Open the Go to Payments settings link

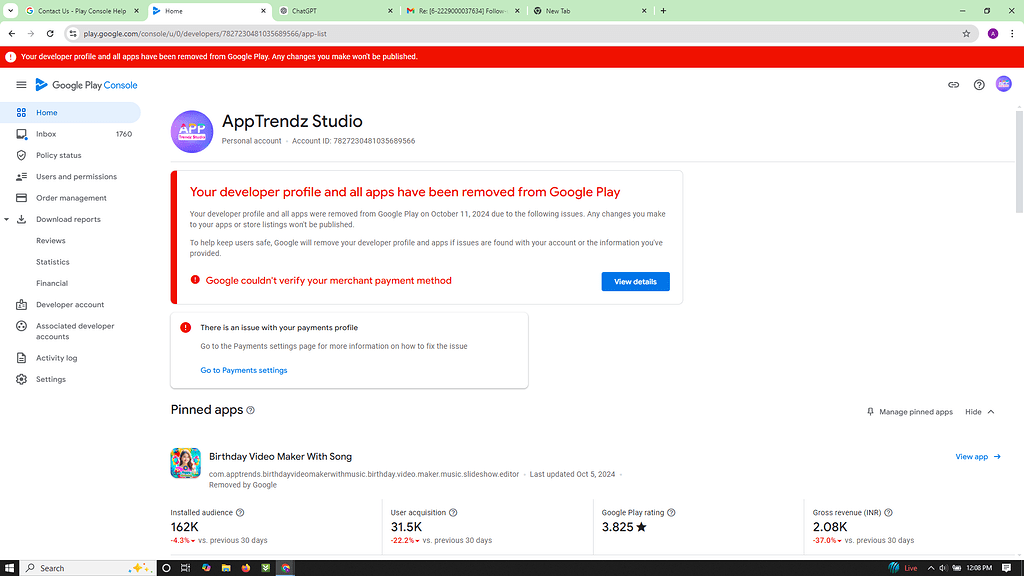[243, 369]
